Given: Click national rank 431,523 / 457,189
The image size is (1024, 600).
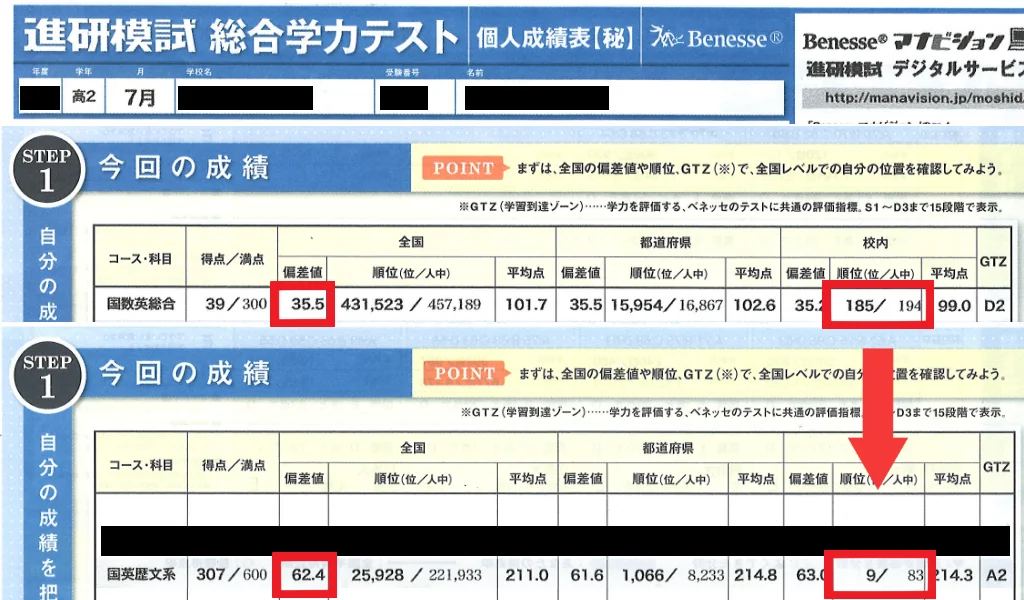Looking at the screenshot, I should pyautogui.click(x=411, y=304).
